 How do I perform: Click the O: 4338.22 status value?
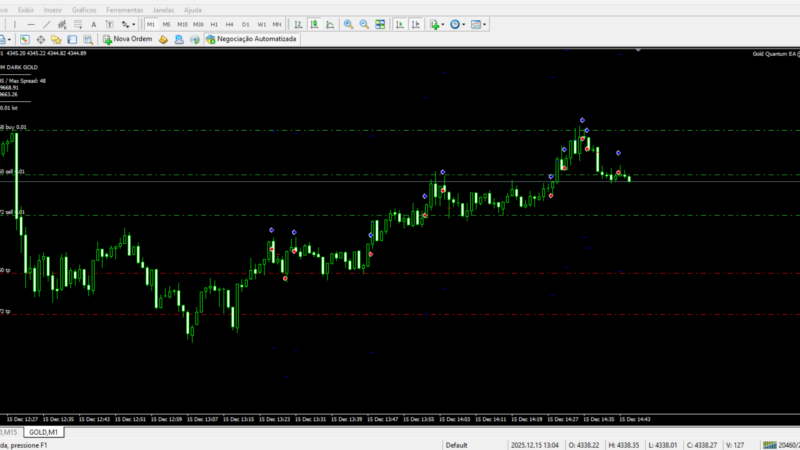coord(584,445)
